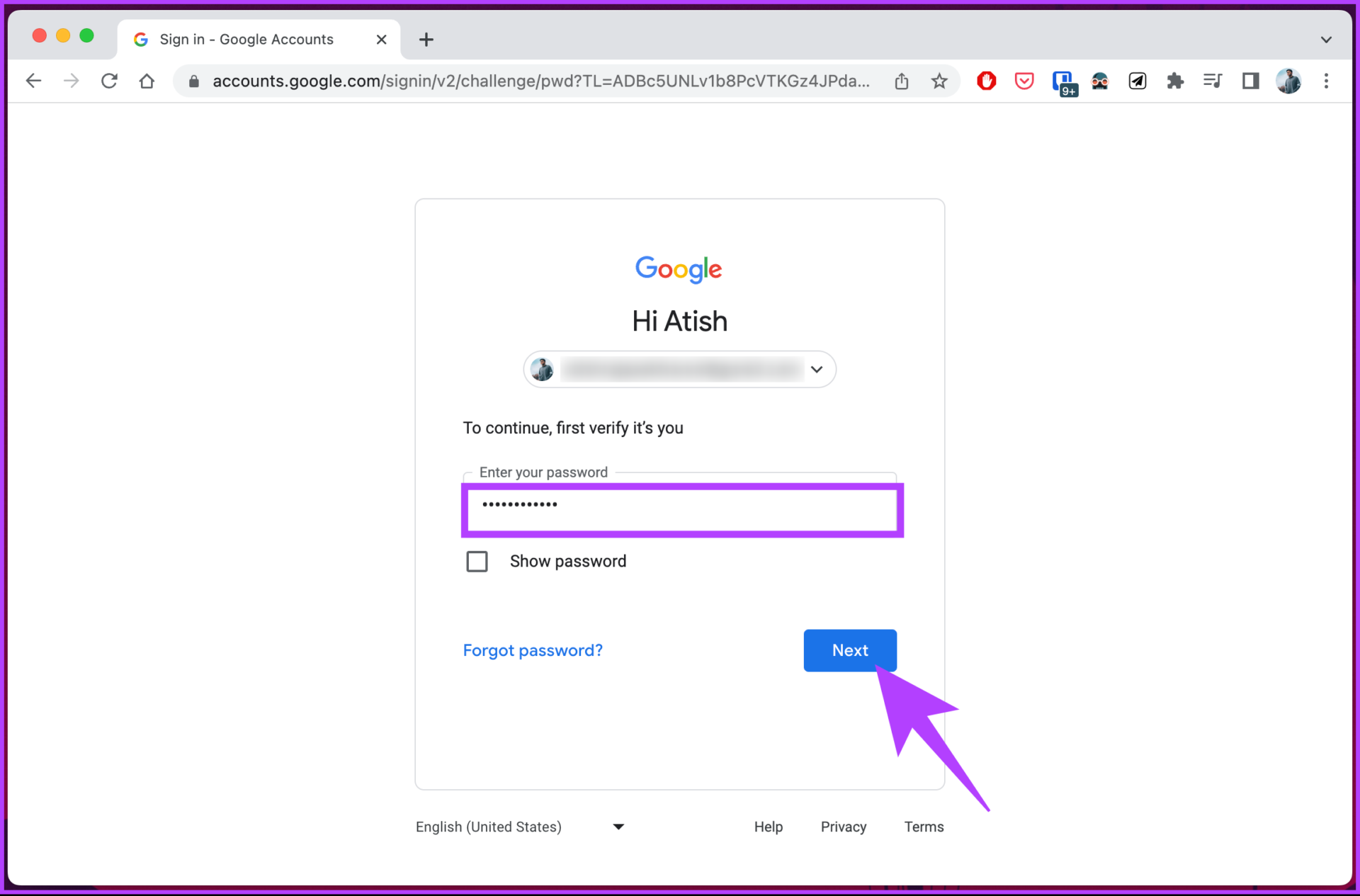Open the Pocket extension
The image size is (1360, 896).
point(1024,81)
